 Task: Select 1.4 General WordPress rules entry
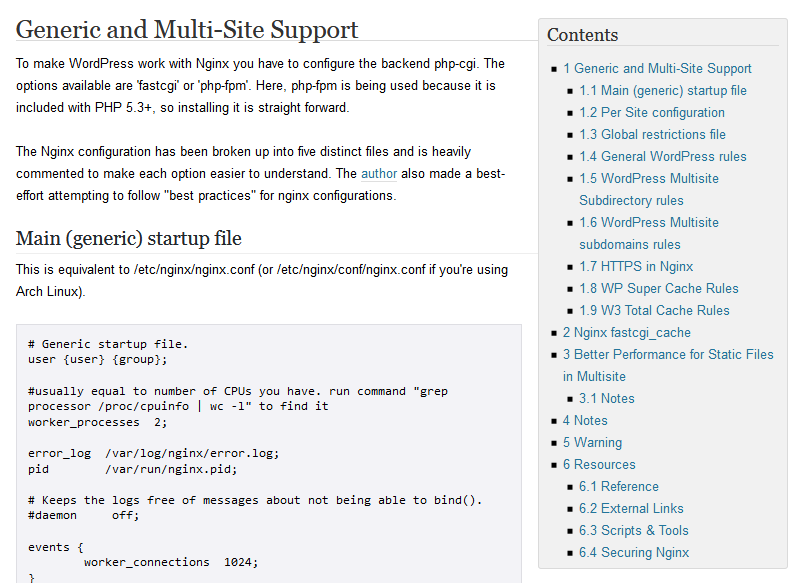(x=663, y=156)
